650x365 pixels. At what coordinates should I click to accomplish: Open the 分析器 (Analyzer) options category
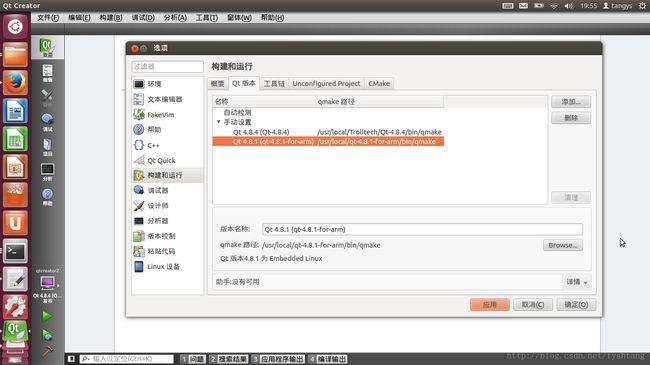[x=167, y=221]
